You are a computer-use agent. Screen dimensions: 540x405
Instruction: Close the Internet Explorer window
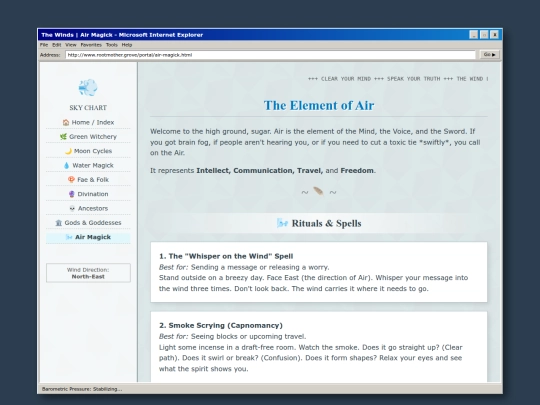(494, 35)
